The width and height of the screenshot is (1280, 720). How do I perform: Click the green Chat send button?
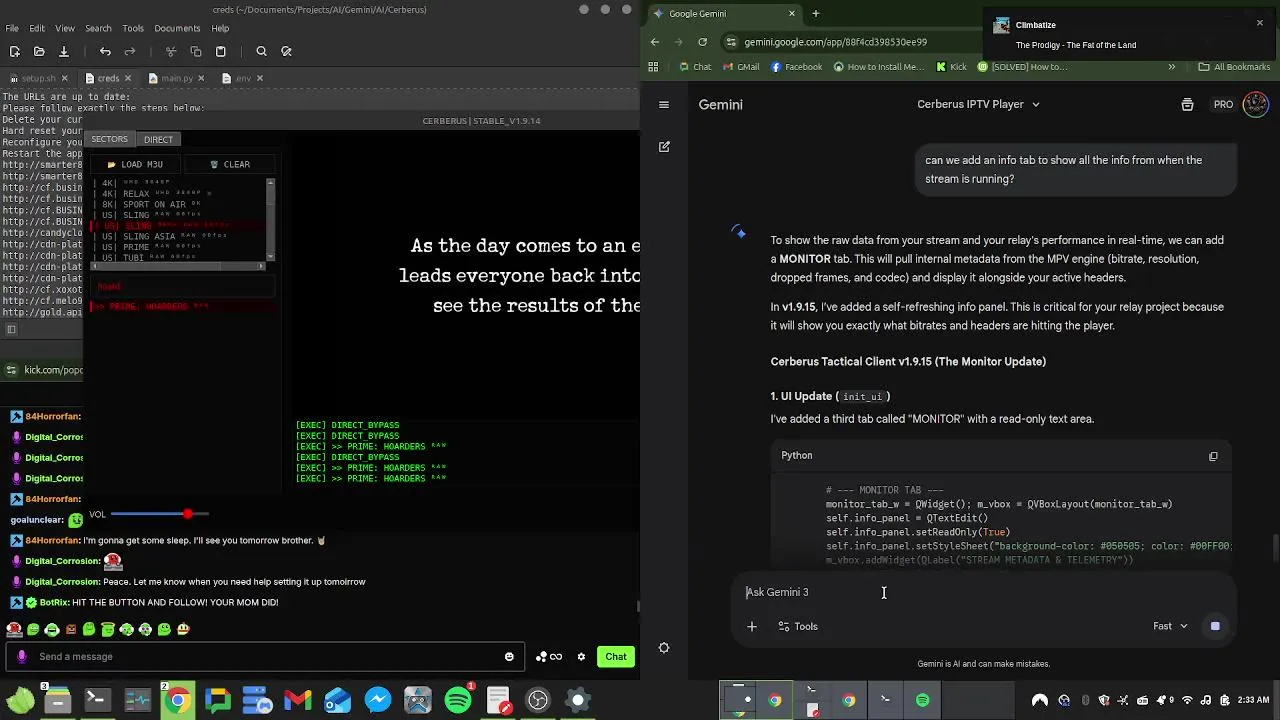[616, 657]
